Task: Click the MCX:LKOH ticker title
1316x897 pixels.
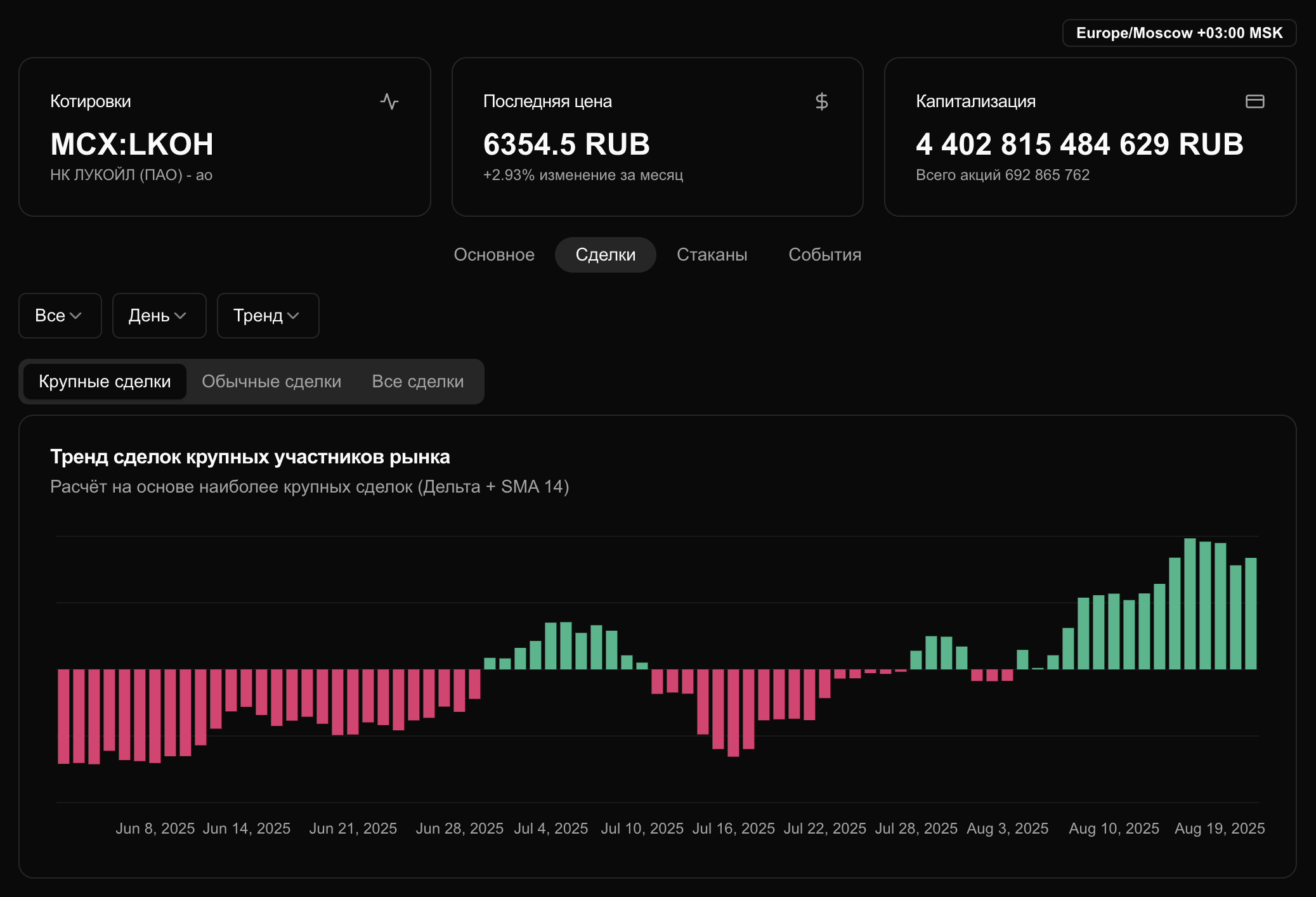Action: [132, 145]
